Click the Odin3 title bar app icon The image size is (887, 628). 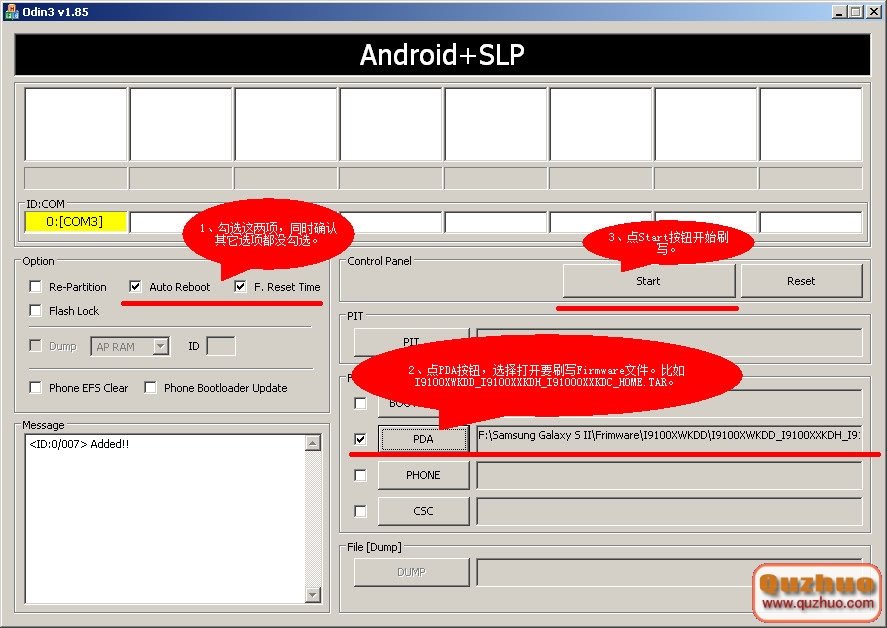point(11,11)
